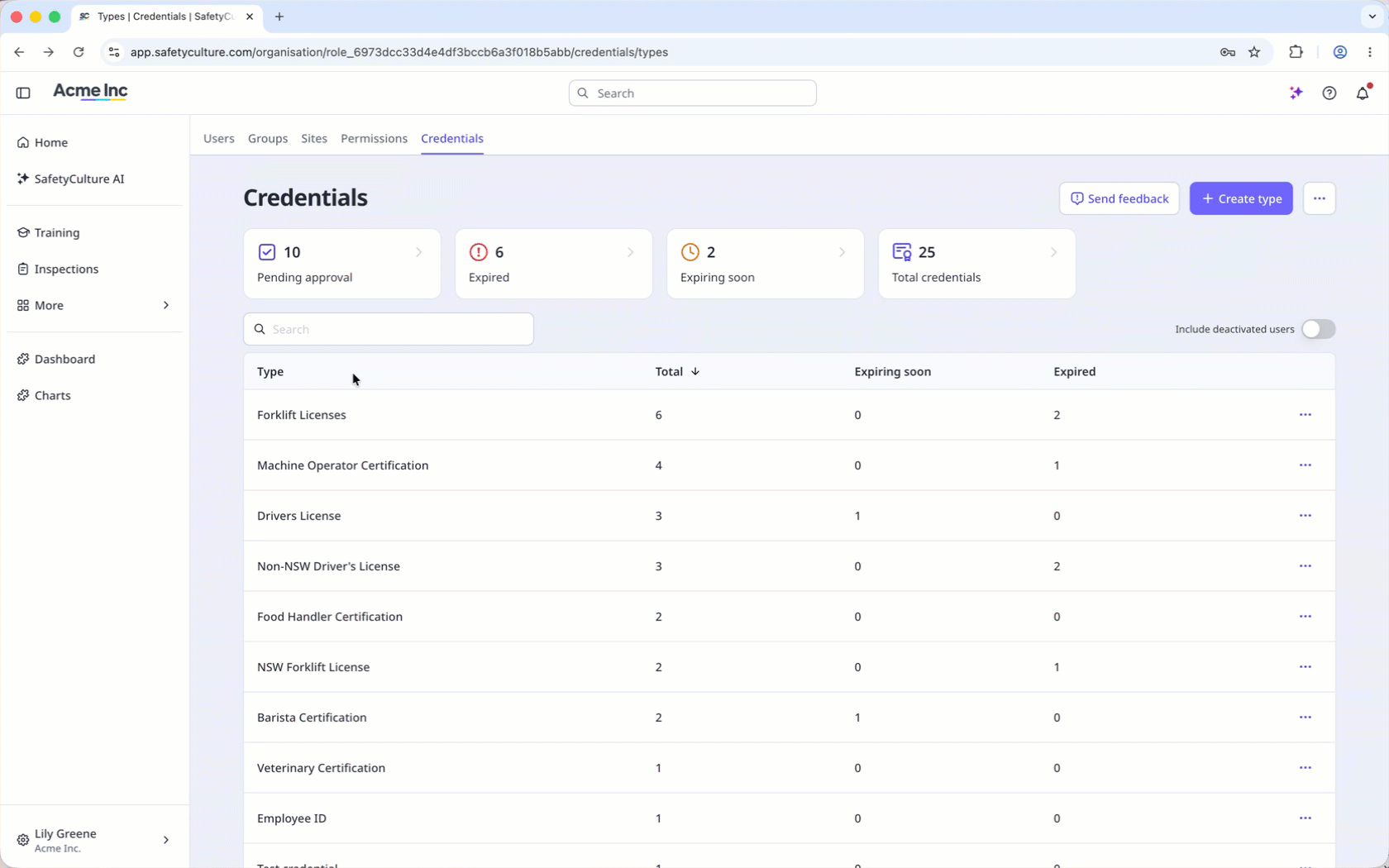Open SafetyCulture AI sparkle icon in header
The image size is (1389, 868).
(1296, 93)
